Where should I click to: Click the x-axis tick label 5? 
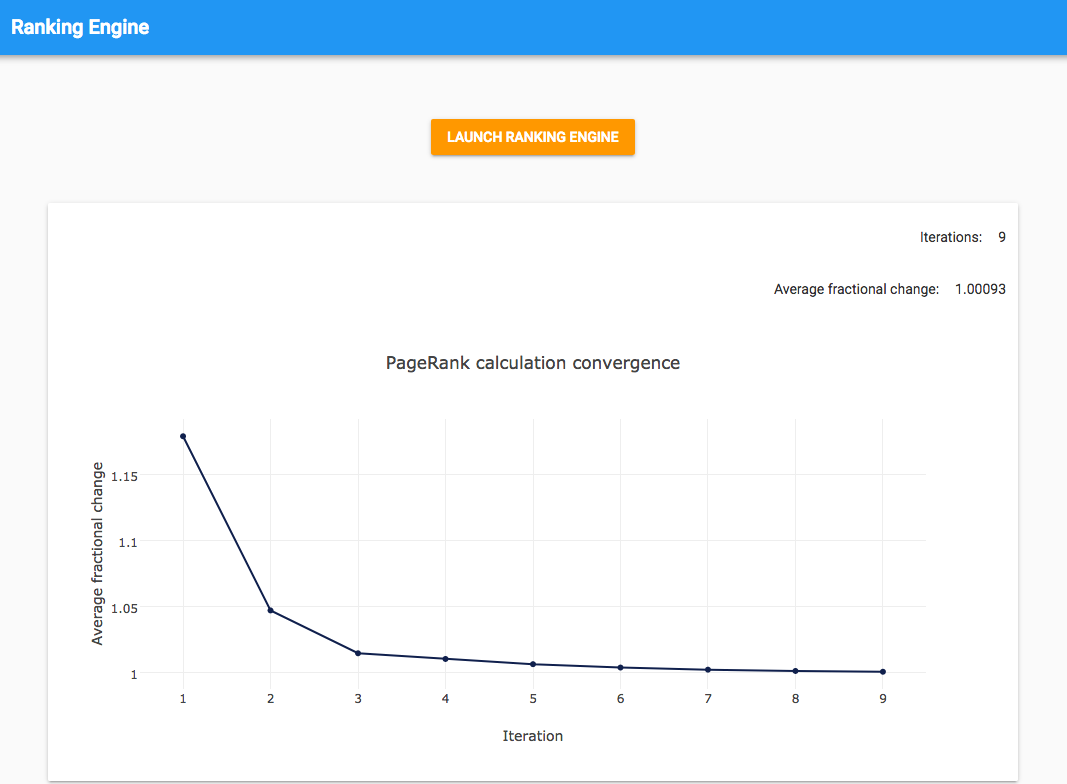point(533,698)
